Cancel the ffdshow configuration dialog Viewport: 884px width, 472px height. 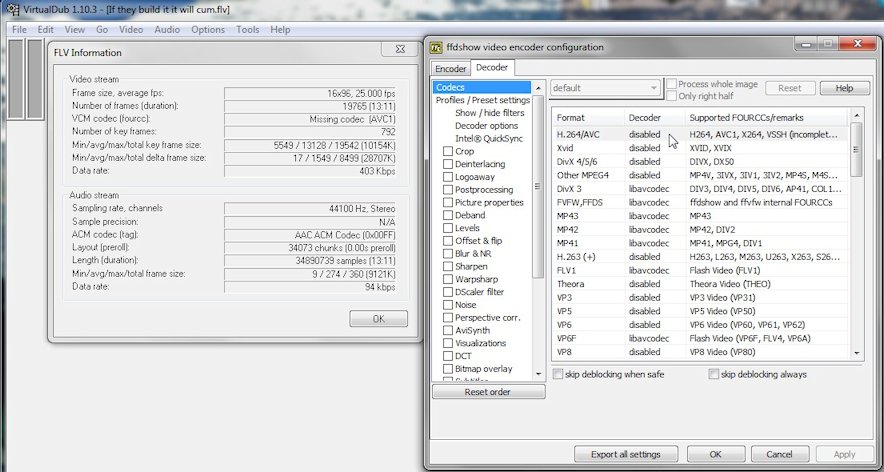(x=779, y=454)
